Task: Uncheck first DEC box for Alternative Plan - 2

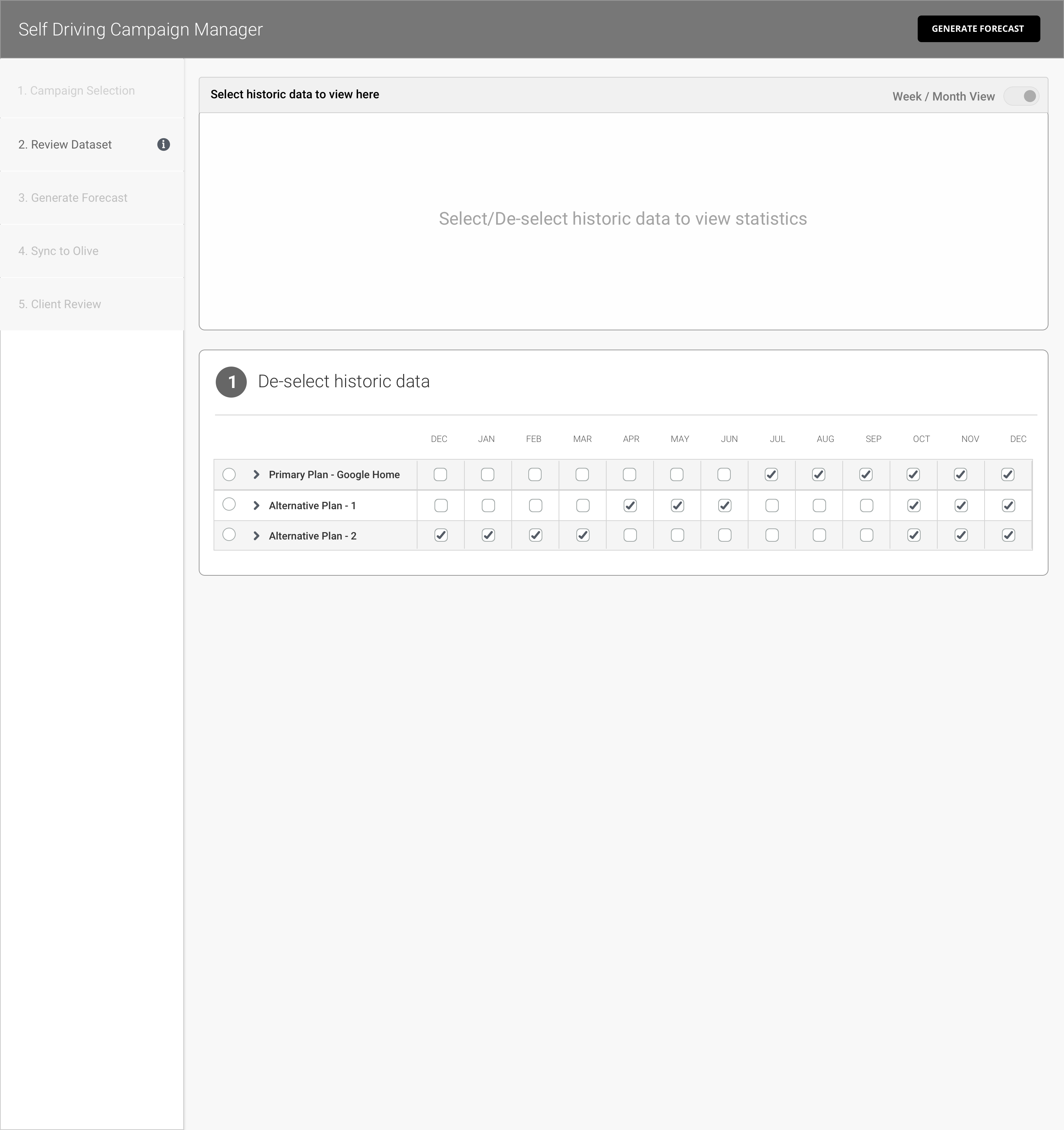Action: pos(441,535)
